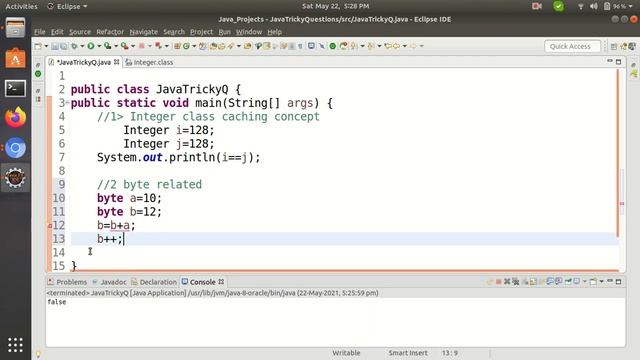640x360 pixels.
Task: Click the Open Console icon
Action: tap(593, 282)
